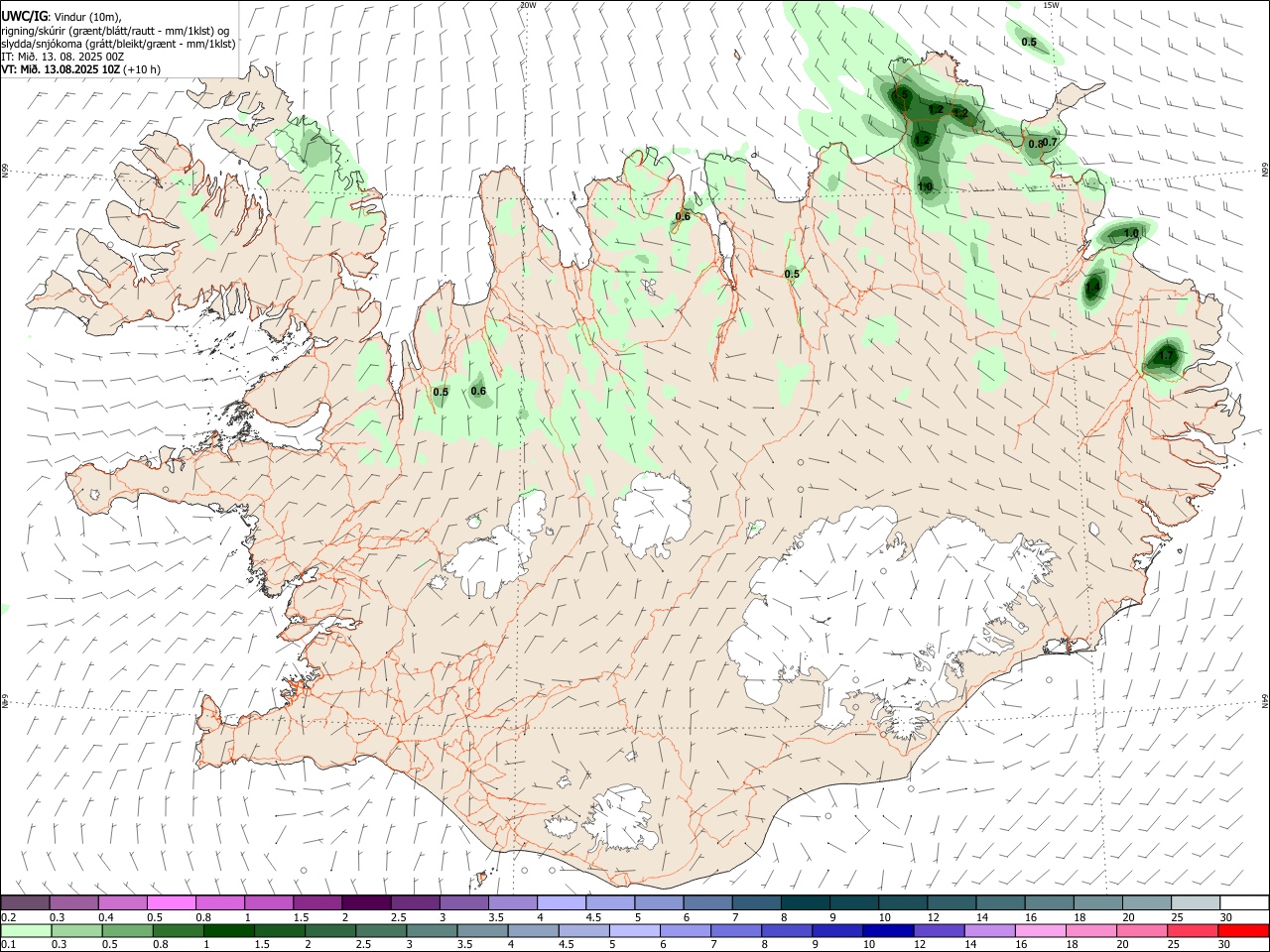1270x952 pixels.
Task: Click pale green bottom swatch between 0.1 and 0.3
Action: point(27,930)
